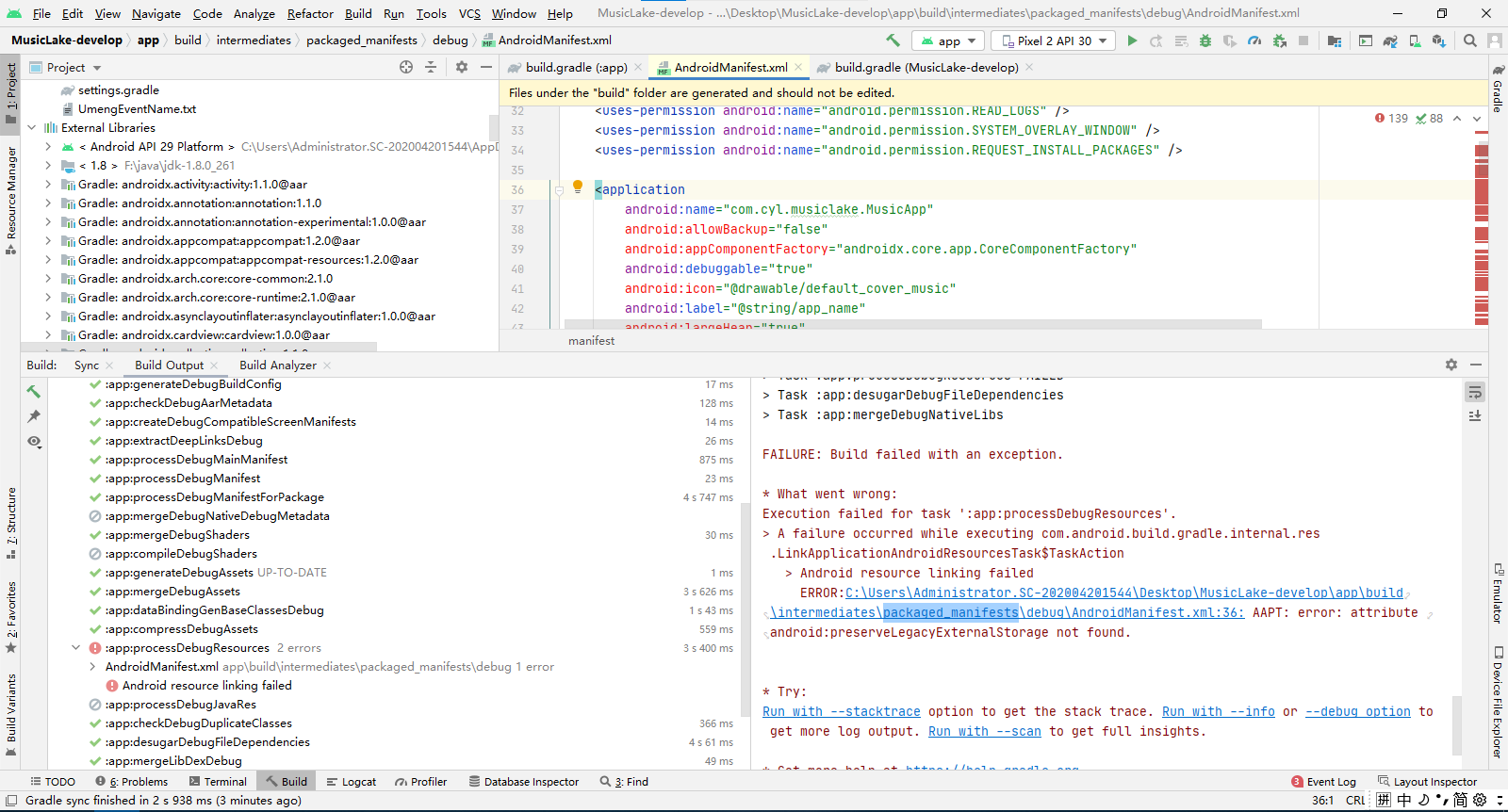This screenshot has width=1508, height=812.
Task: Attach debugger to Android process
Action: pyautogui.click(x=1279, y=41)
